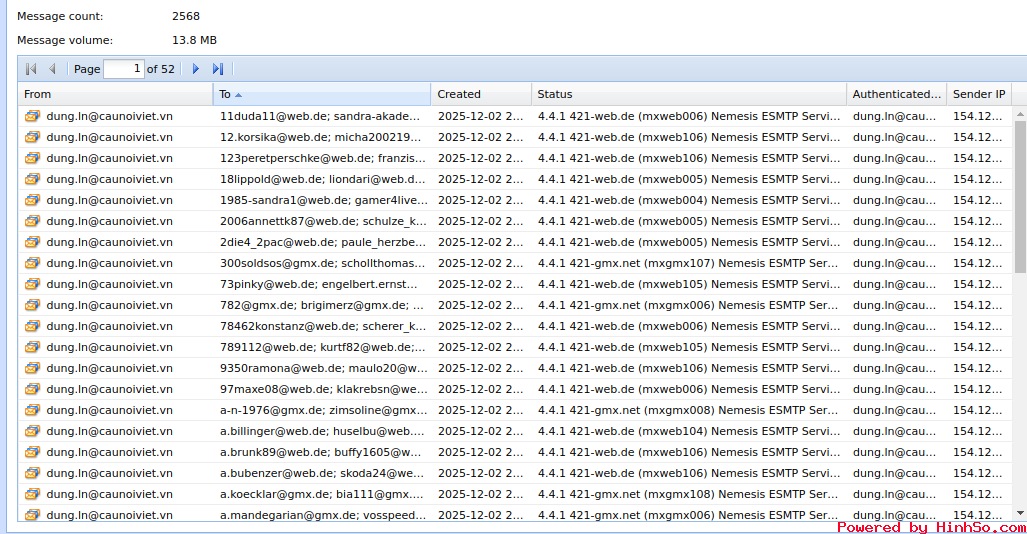Go to the first page of messages
1027x534 pixels.
pos(31,69)
